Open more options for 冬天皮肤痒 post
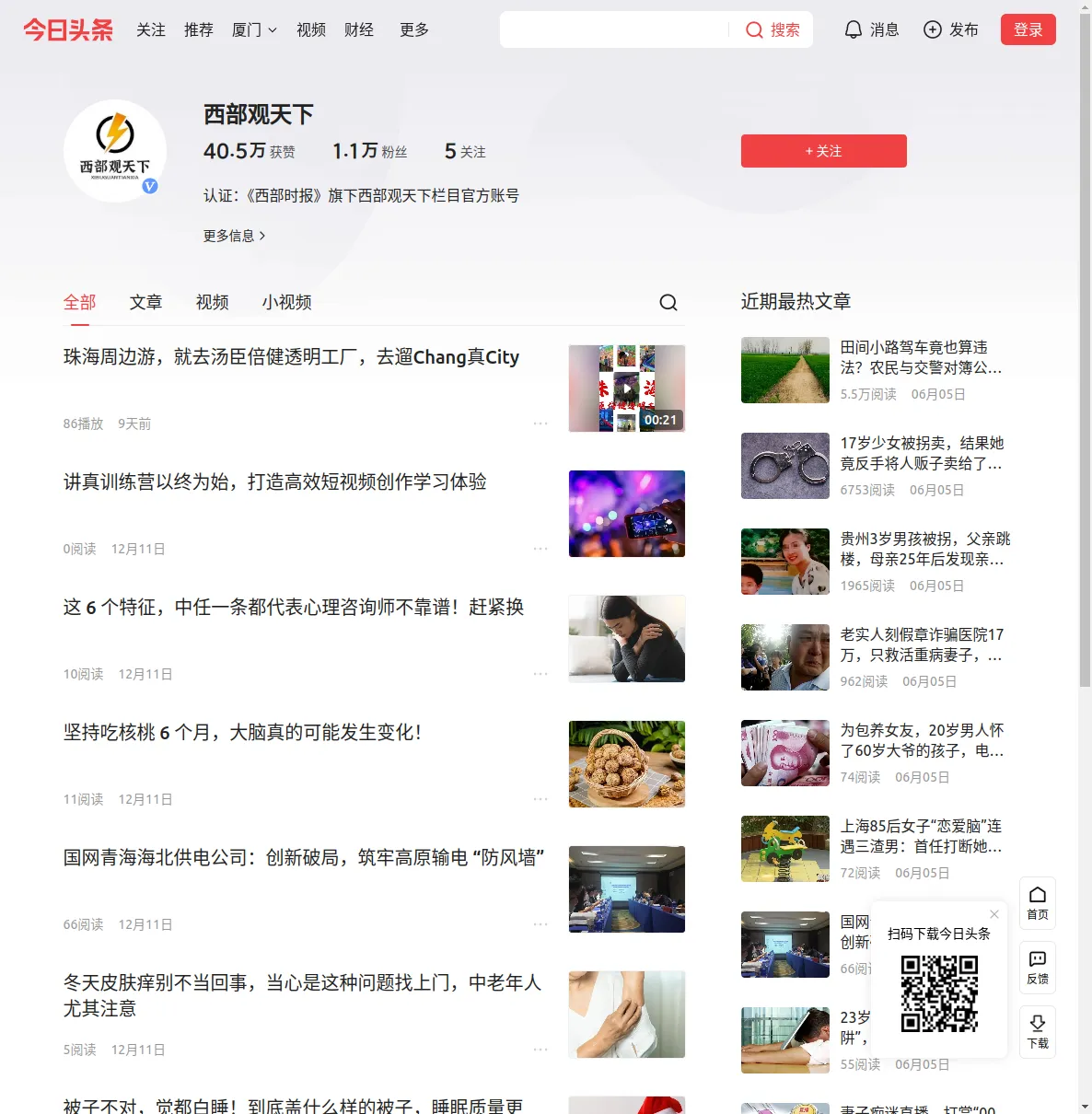Viewport: 1092px width, 1114px height. (x=540, y=1050)
